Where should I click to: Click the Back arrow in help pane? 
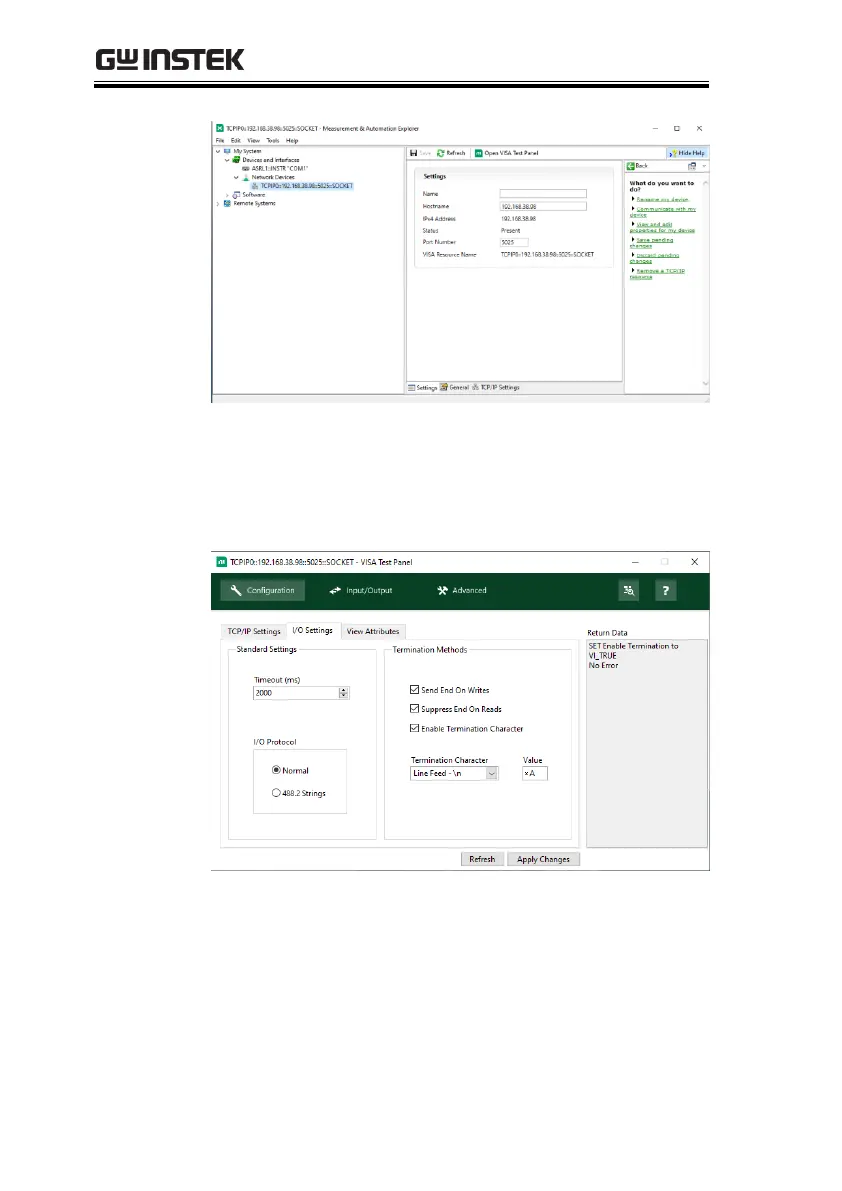click(630, 165)
